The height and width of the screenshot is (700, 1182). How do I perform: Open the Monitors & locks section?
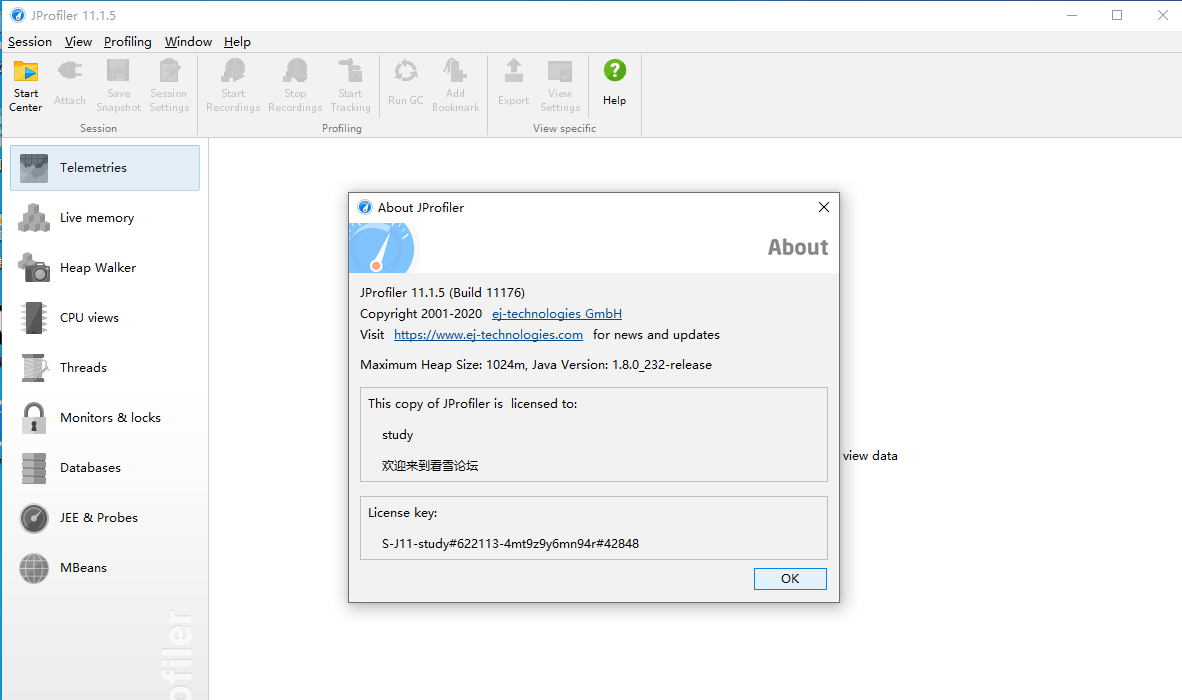pos(105,417)
